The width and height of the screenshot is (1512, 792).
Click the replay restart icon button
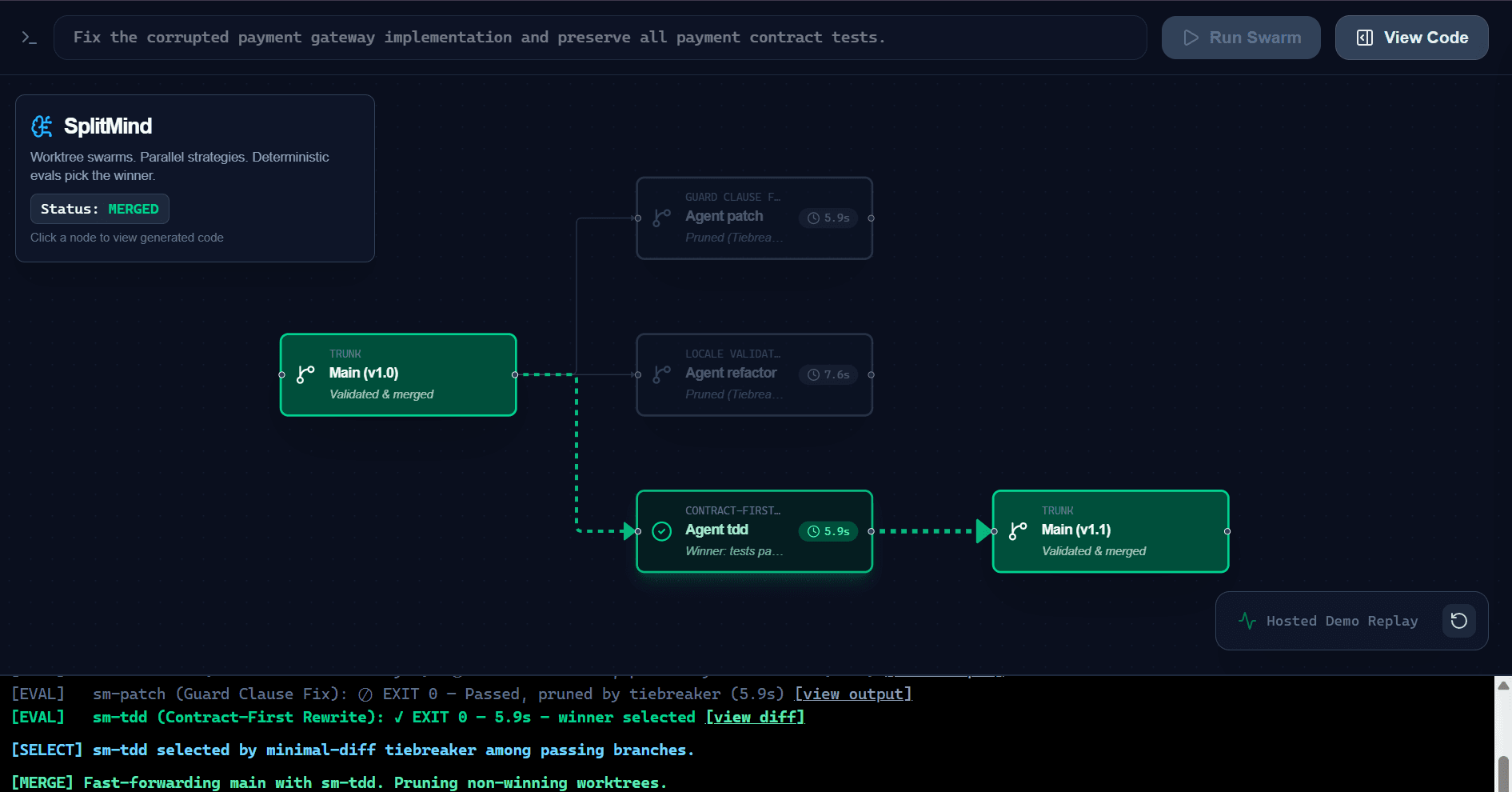(x=1458, y=621)
